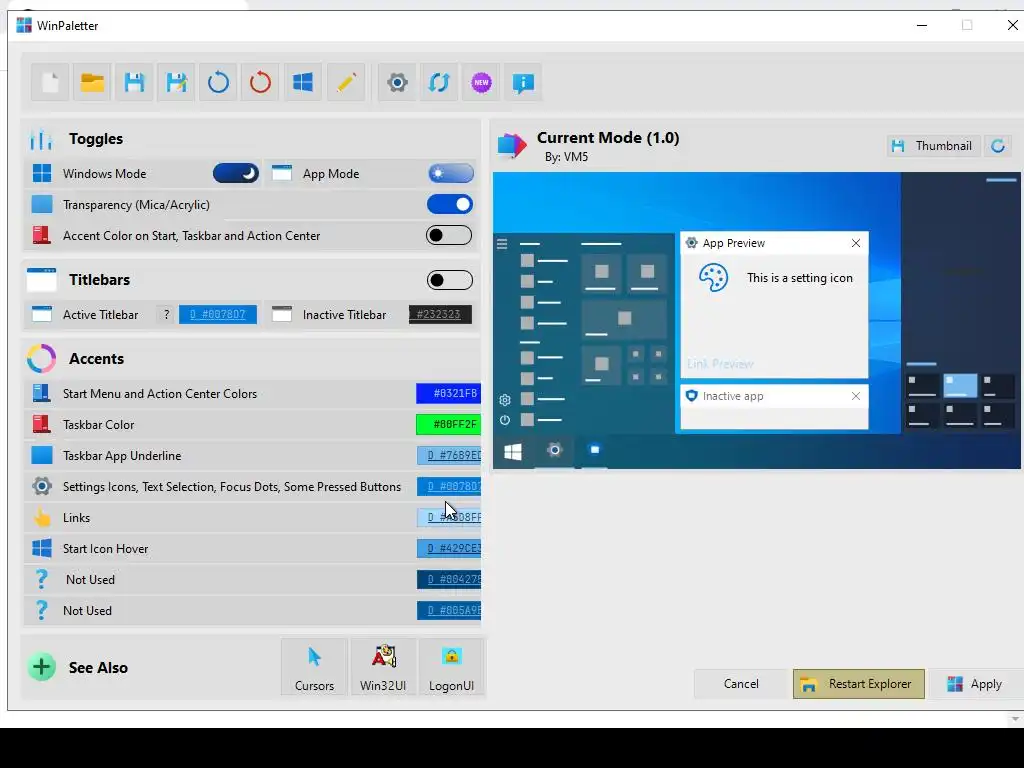The width and height of the screenshot is (1024, 768).
Task: Close the Inactive app preview window
Action: click(856, 396)
